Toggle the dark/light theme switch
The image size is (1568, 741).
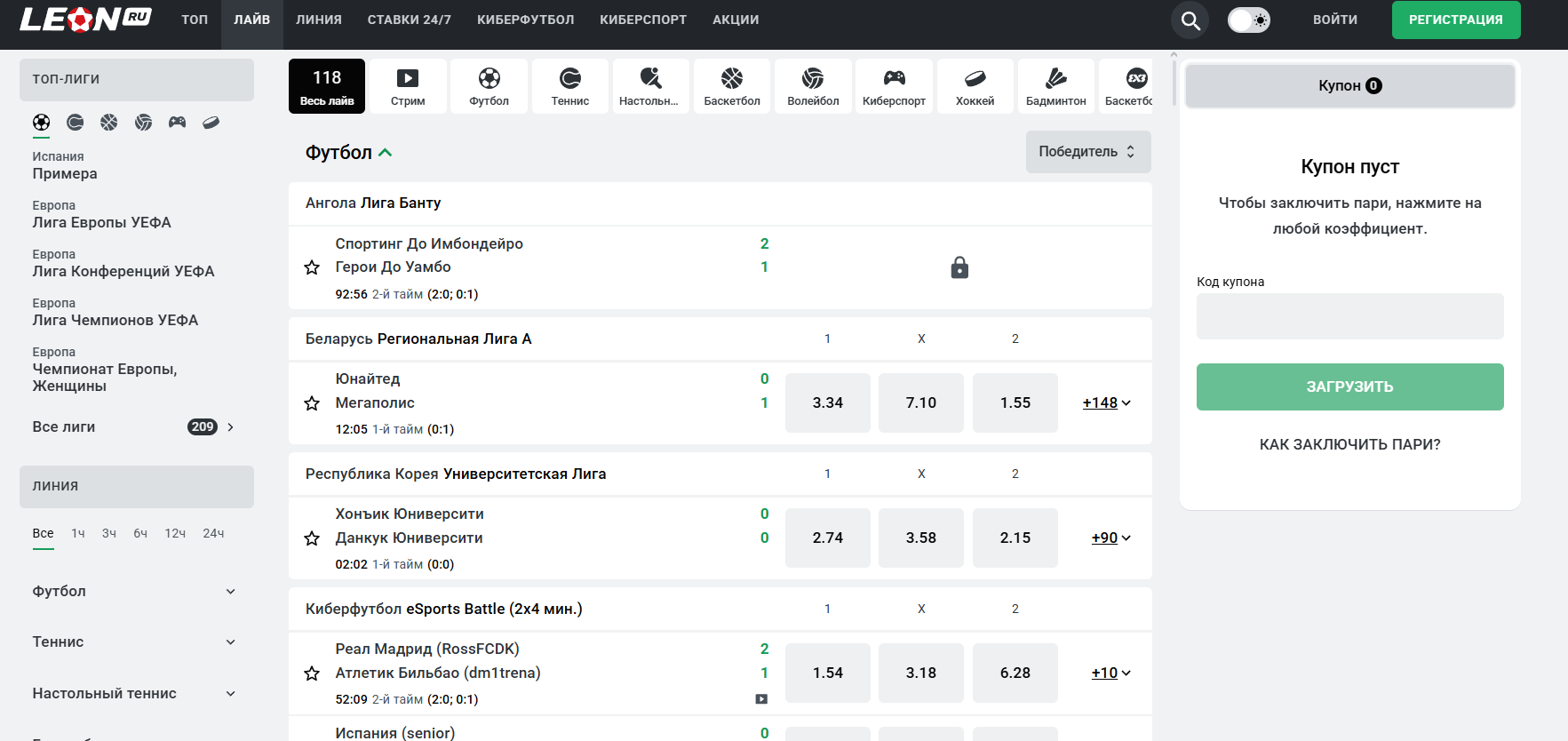1249,20
